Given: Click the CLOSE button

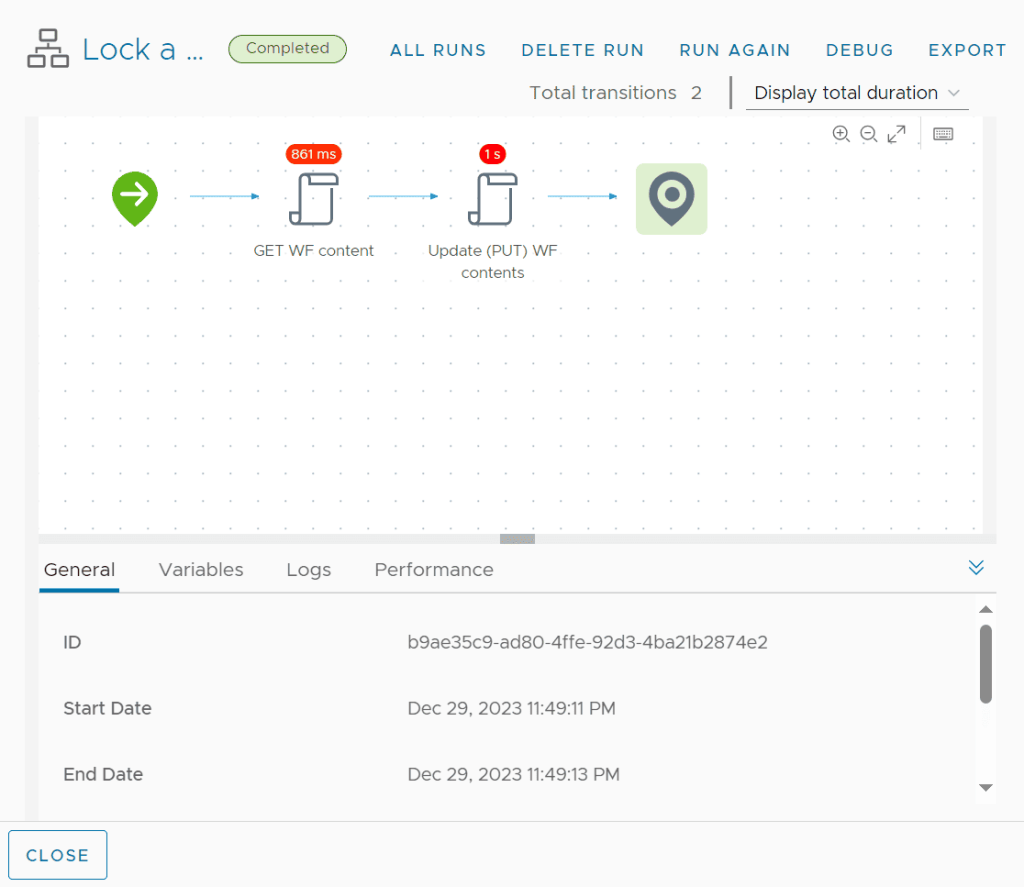Looking at the screenshot, I should tap(57, 855).
